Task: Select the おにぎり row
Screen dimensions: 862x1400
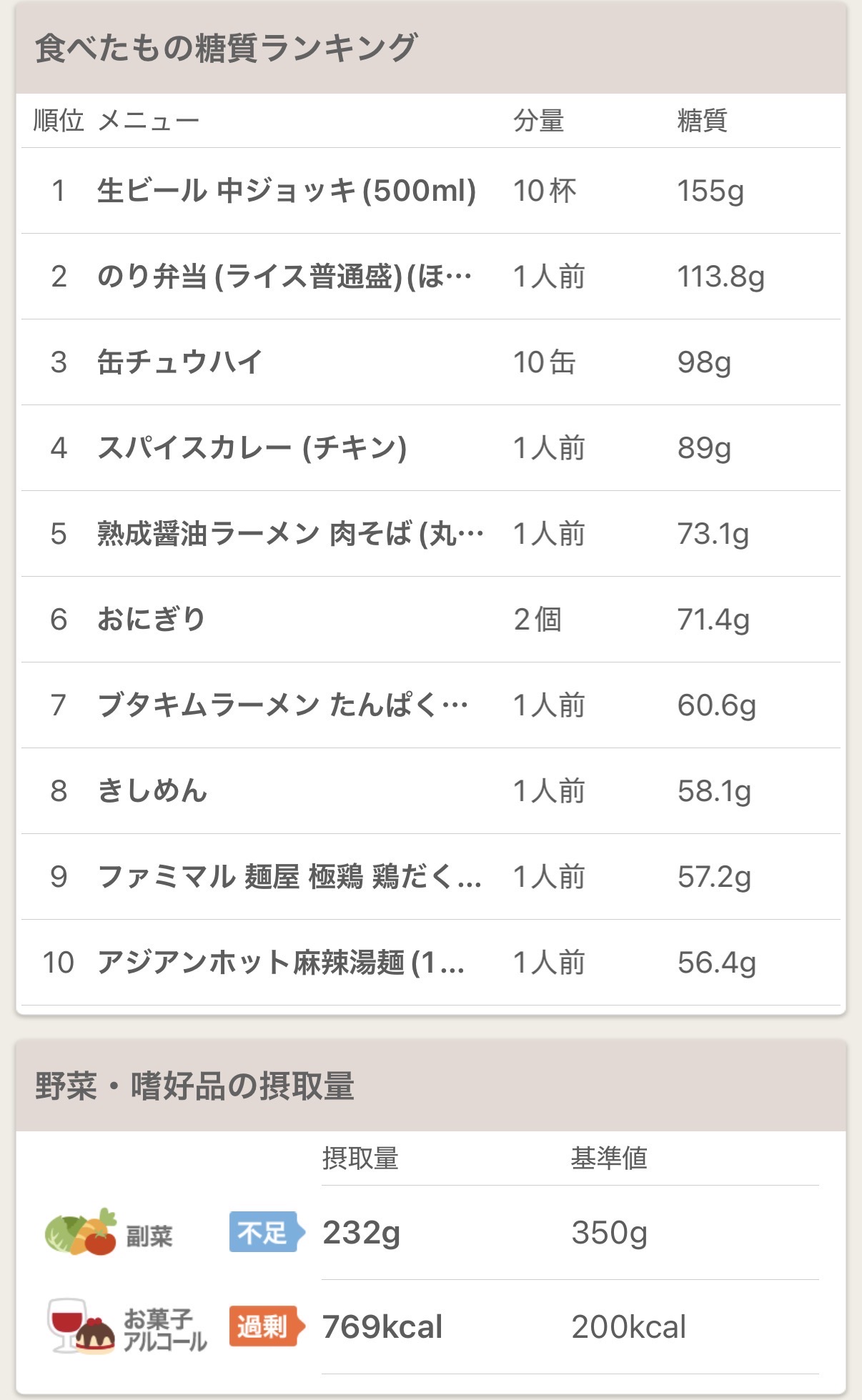Action: pos(152,620)
